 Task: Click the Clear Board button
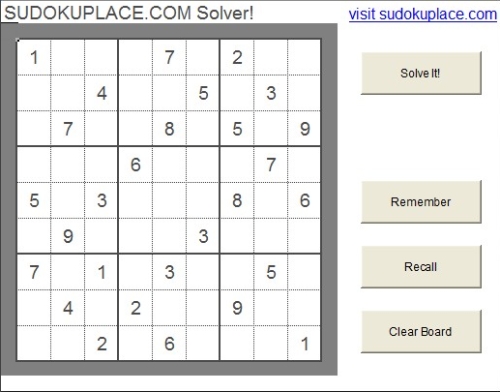click(421, 331)
